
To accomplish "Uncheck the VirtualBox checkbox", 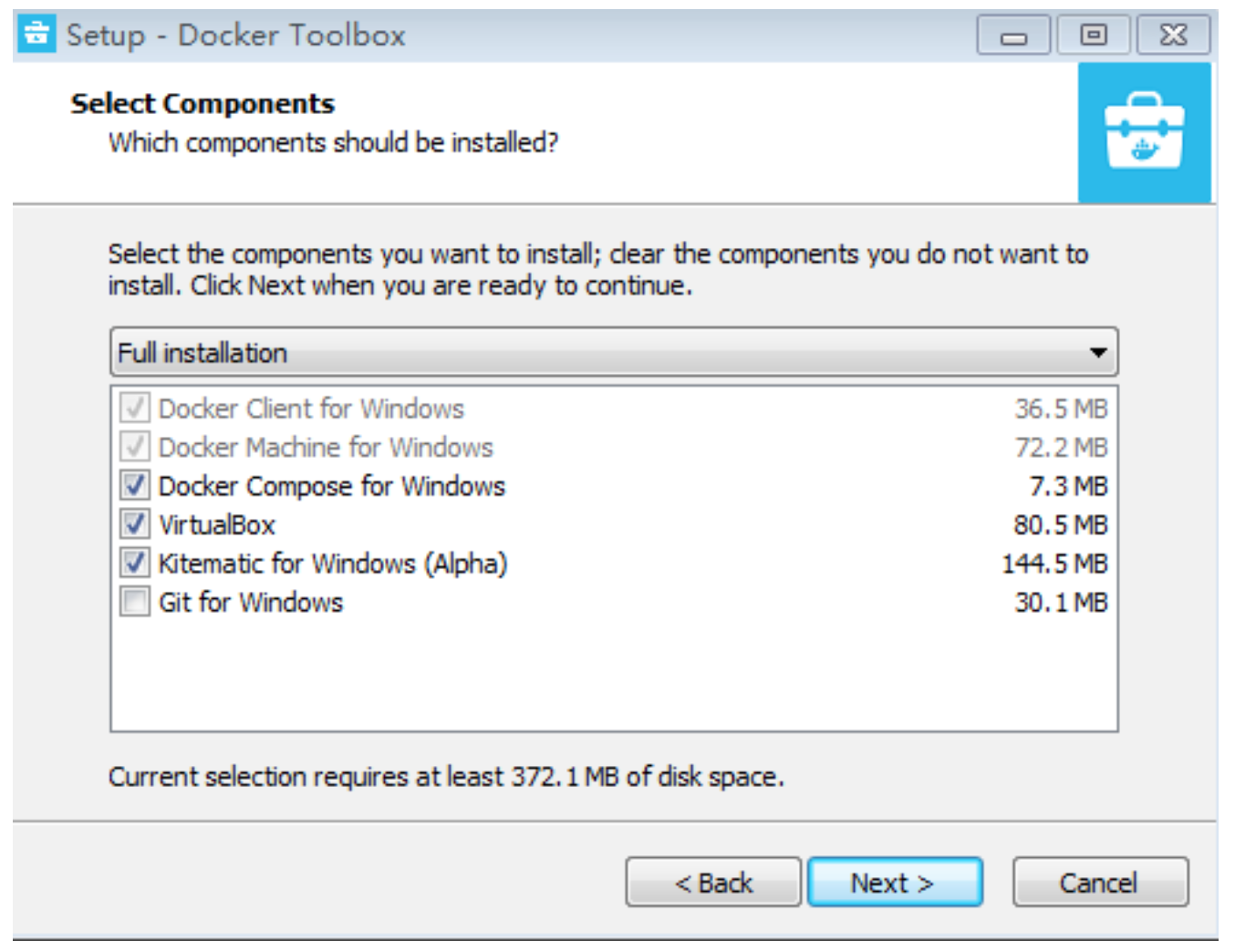I will (x=135, y=525).
